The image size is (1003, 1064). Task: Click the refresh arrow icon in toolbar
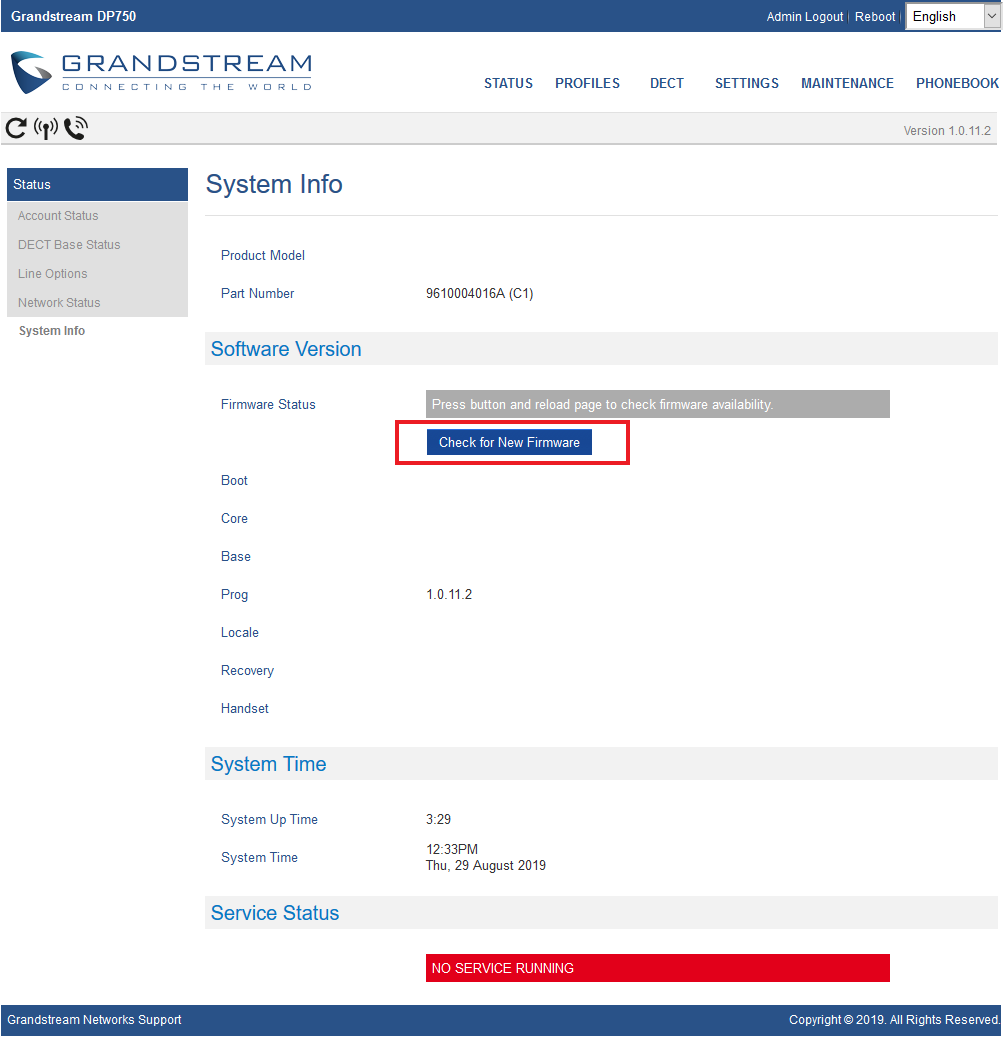coord(16,128)
